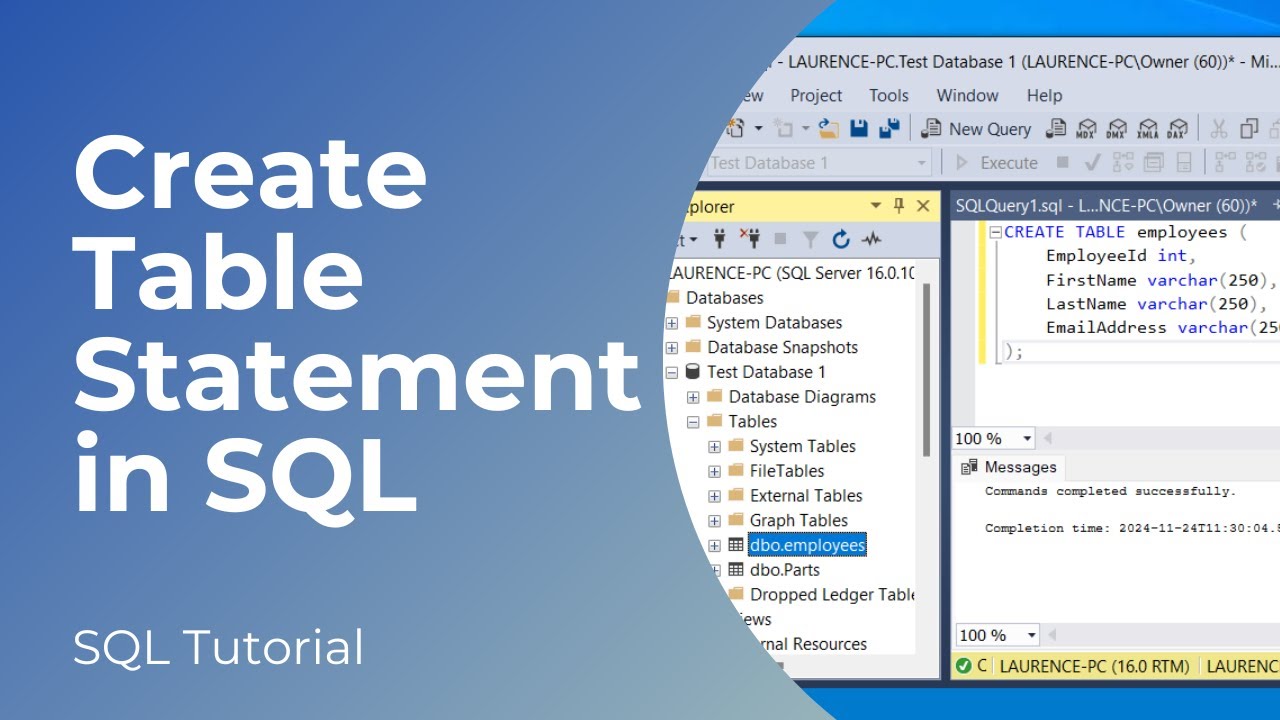Select the LAURENCE-PC server node

(790, 273)
